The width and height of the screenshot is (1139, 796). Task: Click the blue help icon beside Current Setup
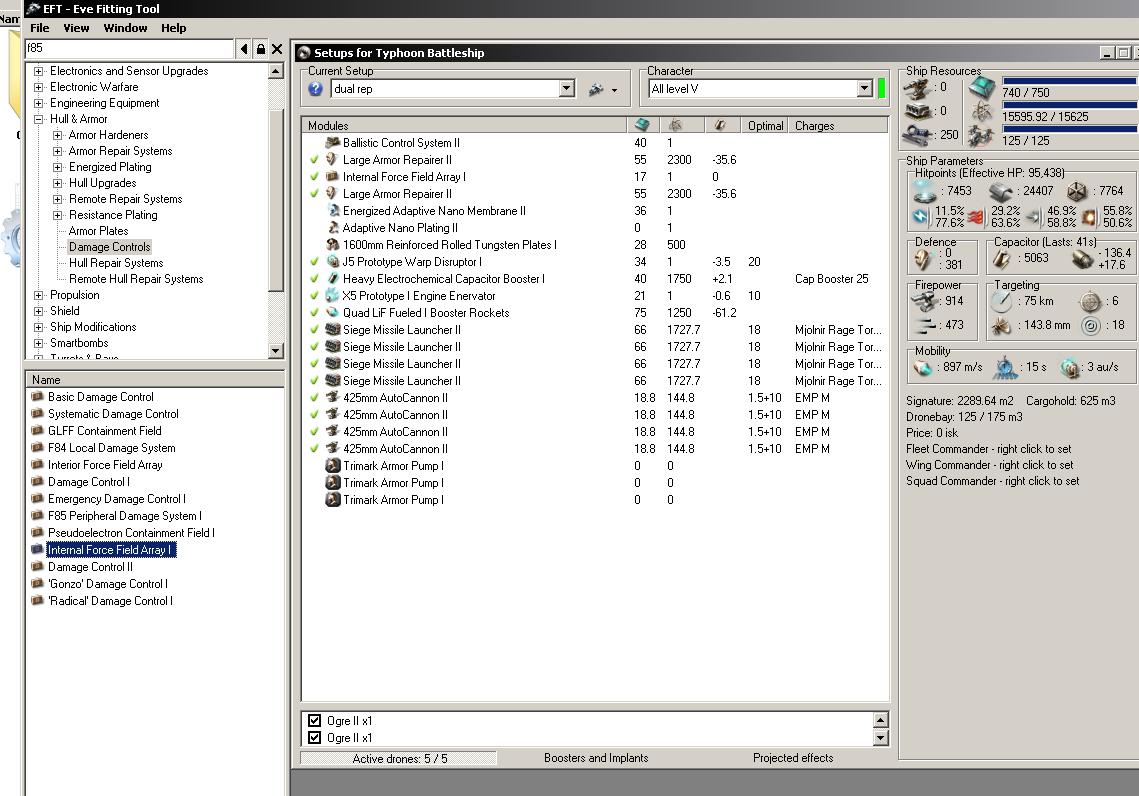pos(316,89)
